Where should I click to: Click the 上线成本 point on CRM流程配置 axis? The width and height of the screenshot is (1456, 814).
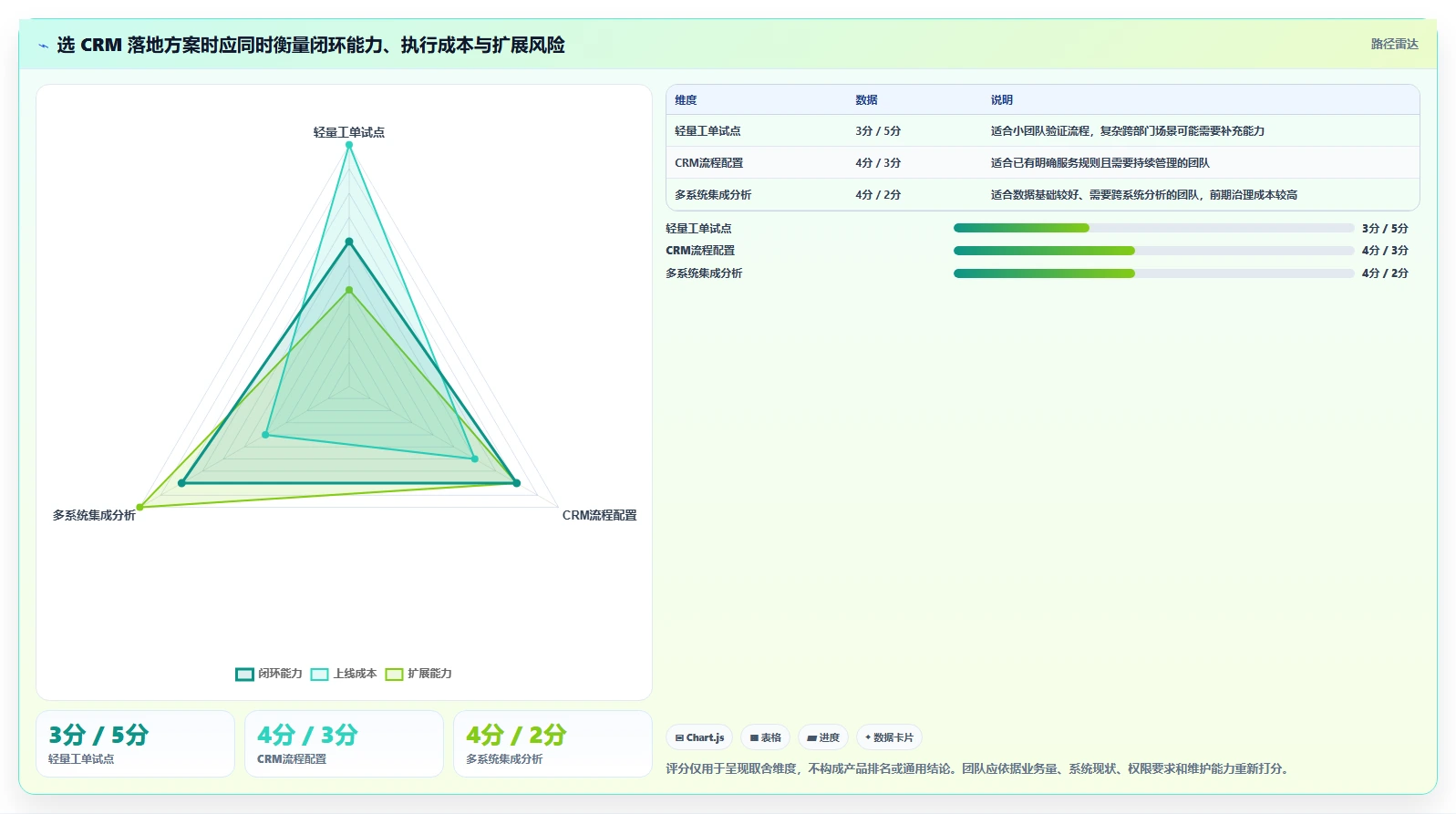(474, 459)
